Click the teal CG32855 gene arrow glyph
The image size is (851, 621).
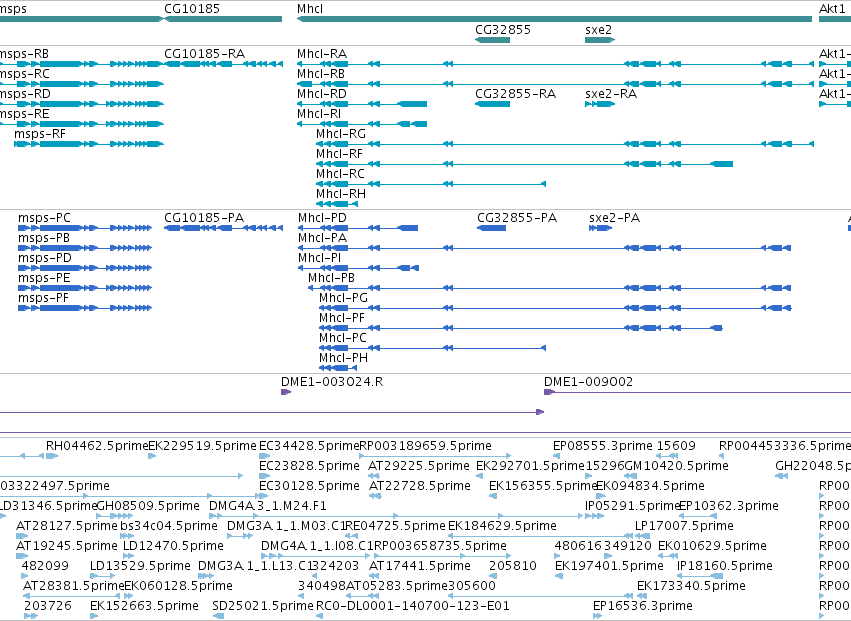(x=492, y=40)
